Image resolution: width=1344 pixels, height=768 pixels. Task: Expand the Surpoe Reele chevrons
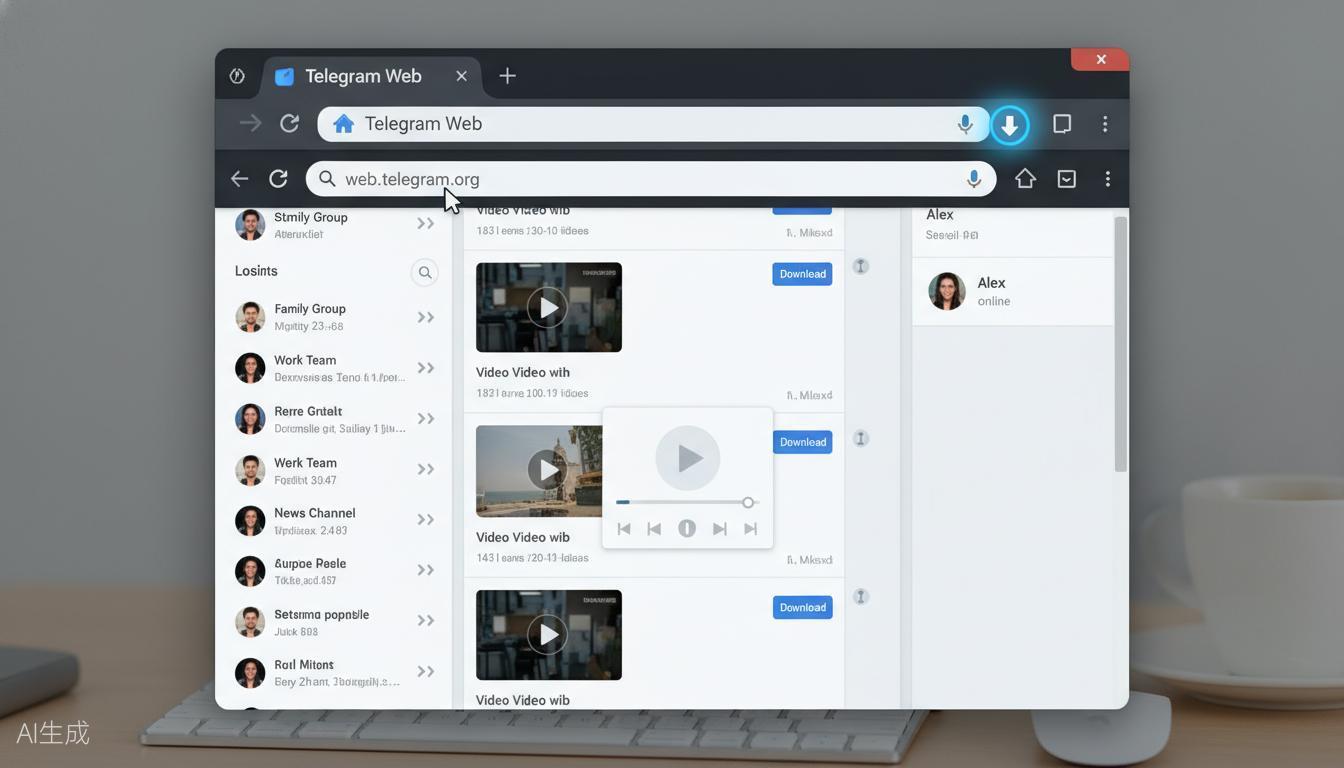(426, 571)
